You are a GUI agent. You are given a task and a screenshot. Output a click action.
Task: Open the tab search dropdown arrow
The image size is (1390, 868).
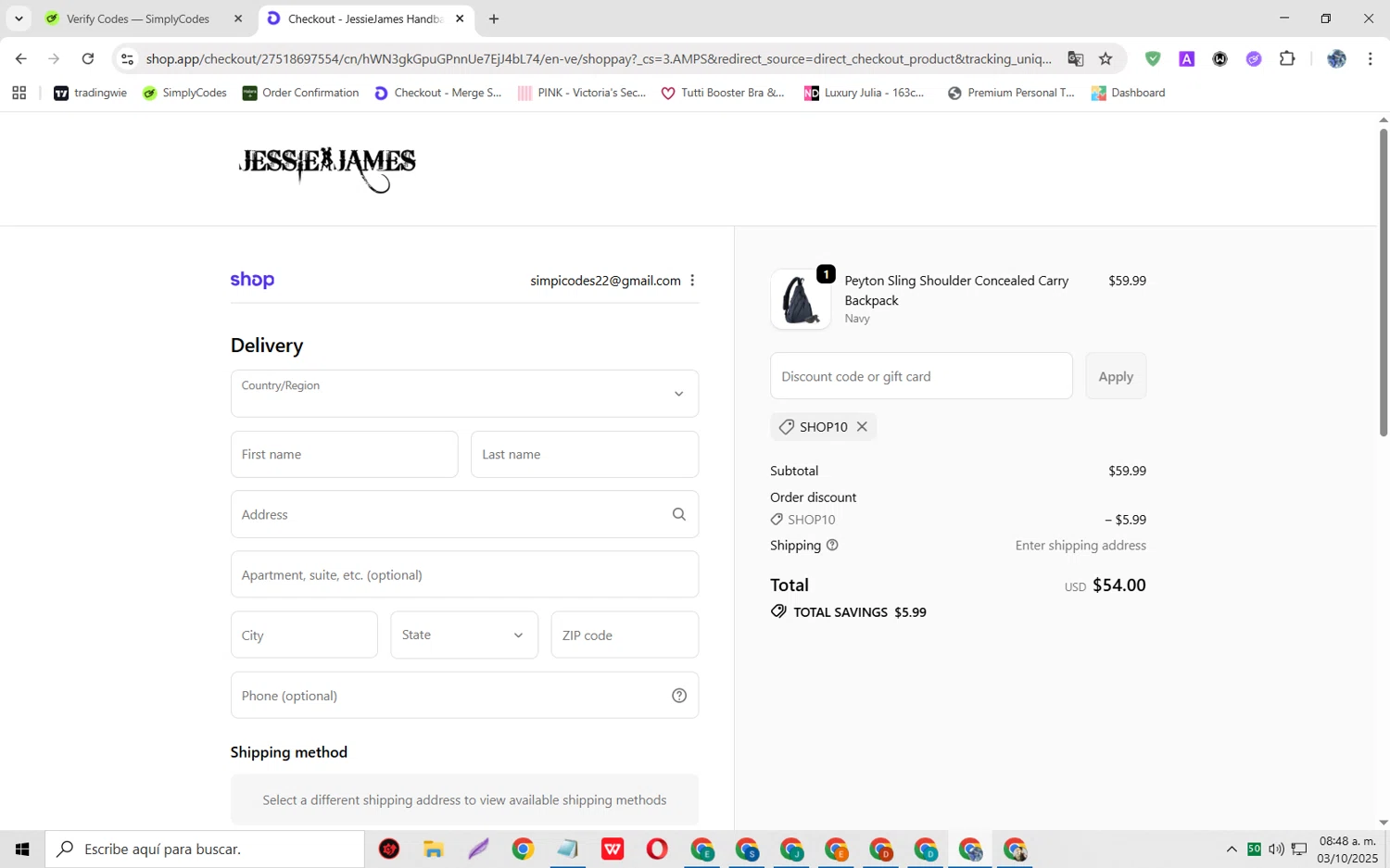click(x=19, y=19)
